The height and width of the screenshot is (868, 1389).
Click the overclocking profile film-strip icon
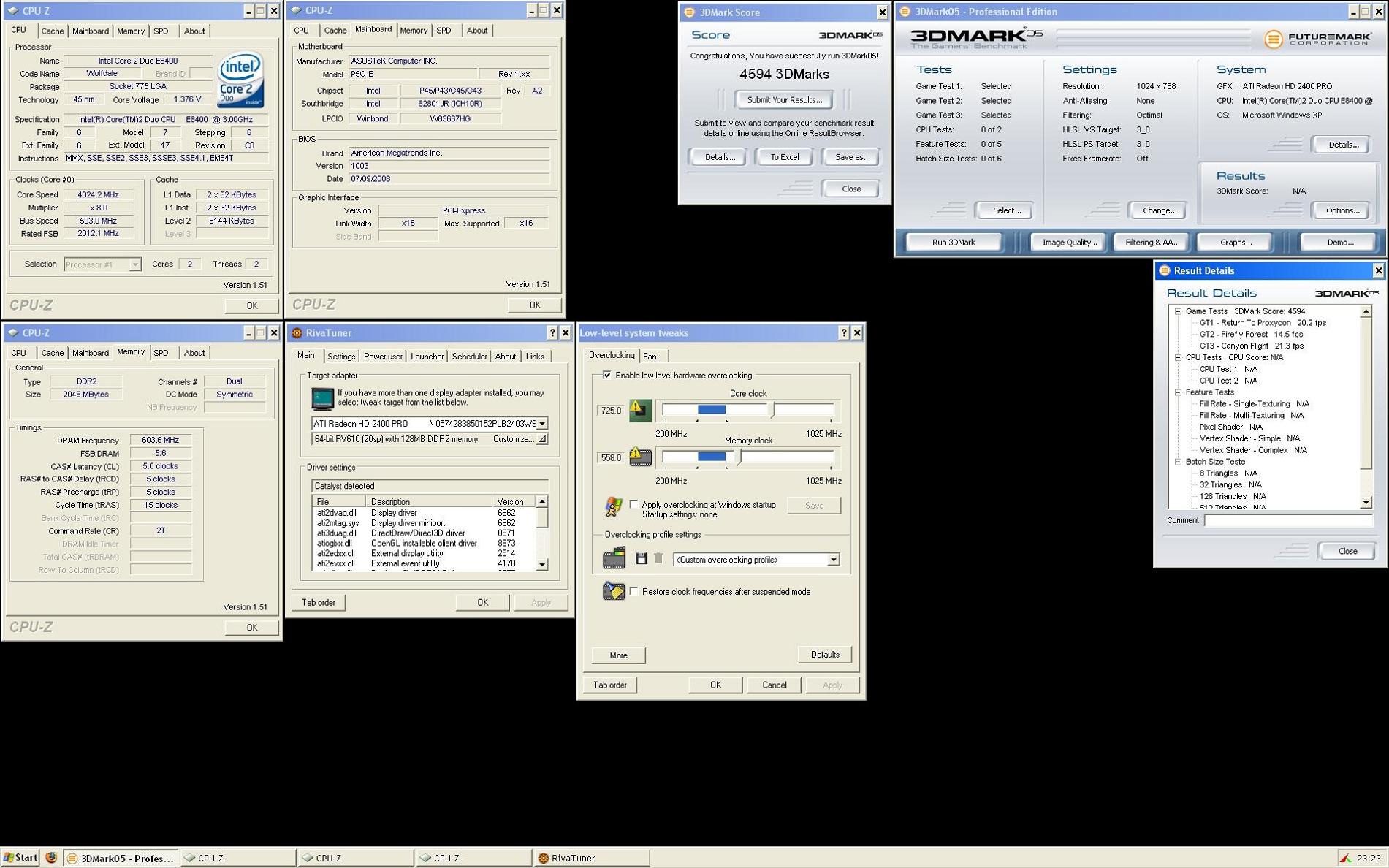click(x=614, y=558)
